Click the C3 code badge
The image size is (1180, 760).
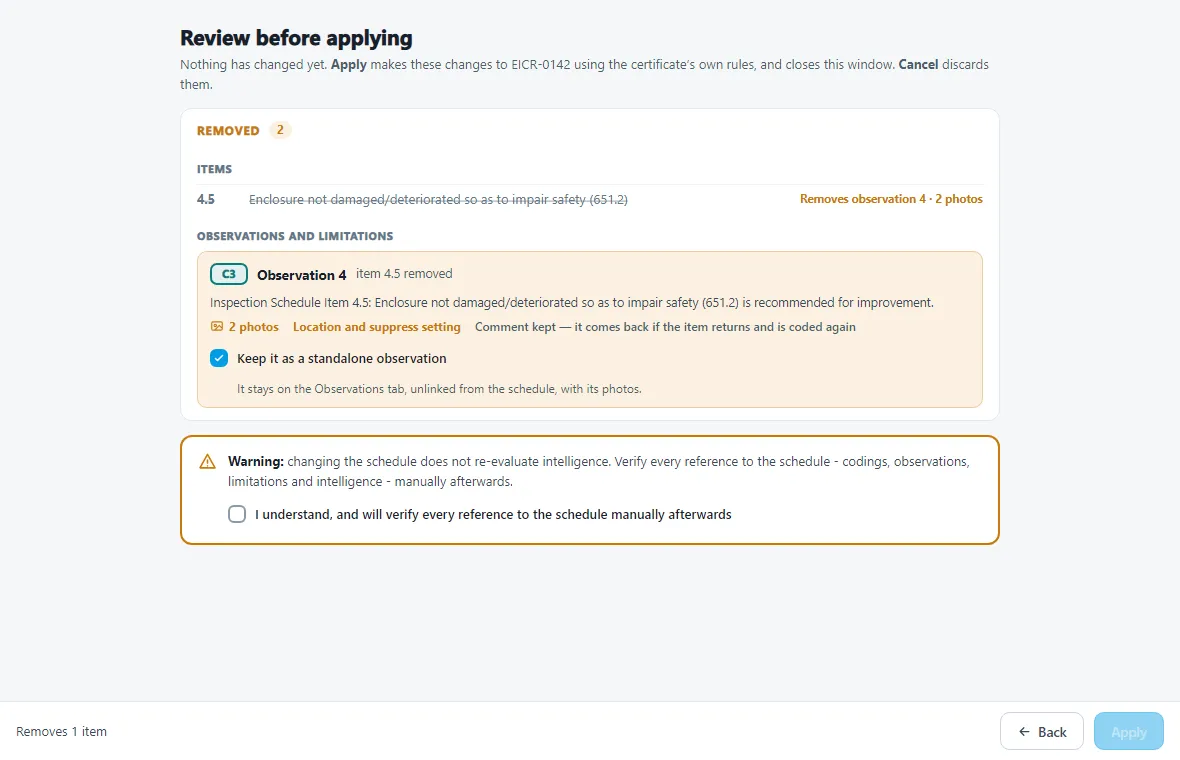coord(229,274)
